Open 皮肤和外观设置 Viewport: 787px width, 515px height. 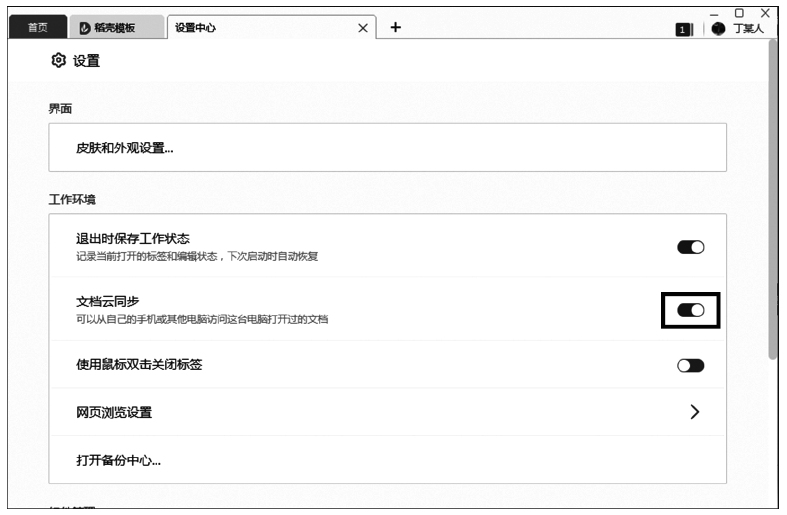[x=125, y=148]
